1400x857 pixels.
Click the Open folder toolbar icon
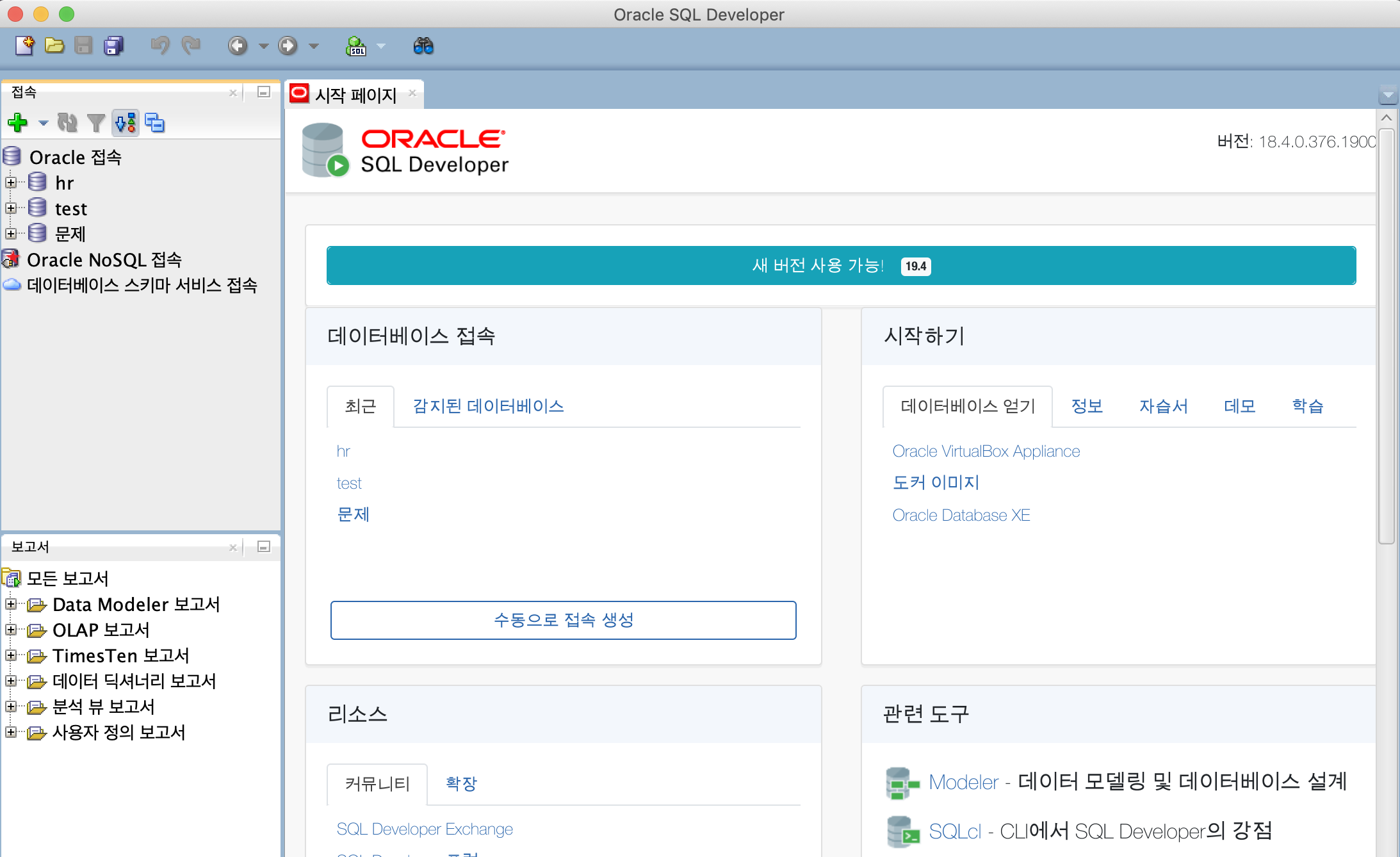coord(54,46)
